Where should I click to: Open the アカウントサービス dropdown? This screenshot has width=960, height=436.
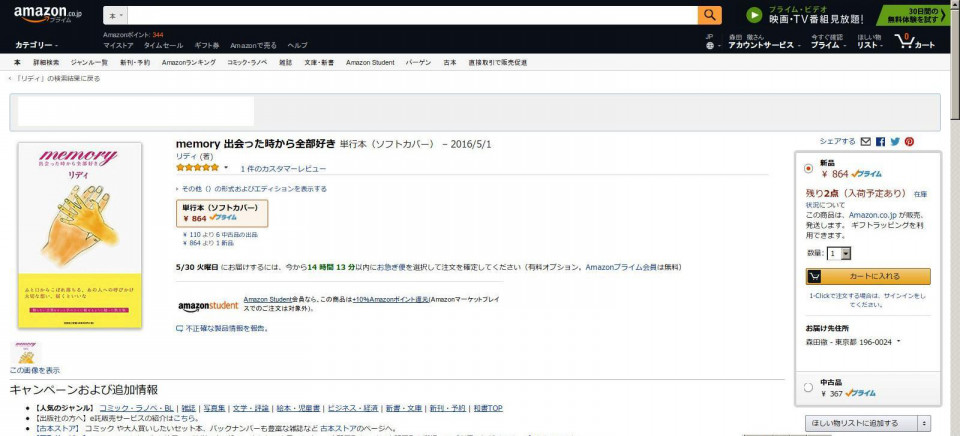[764, 45]
